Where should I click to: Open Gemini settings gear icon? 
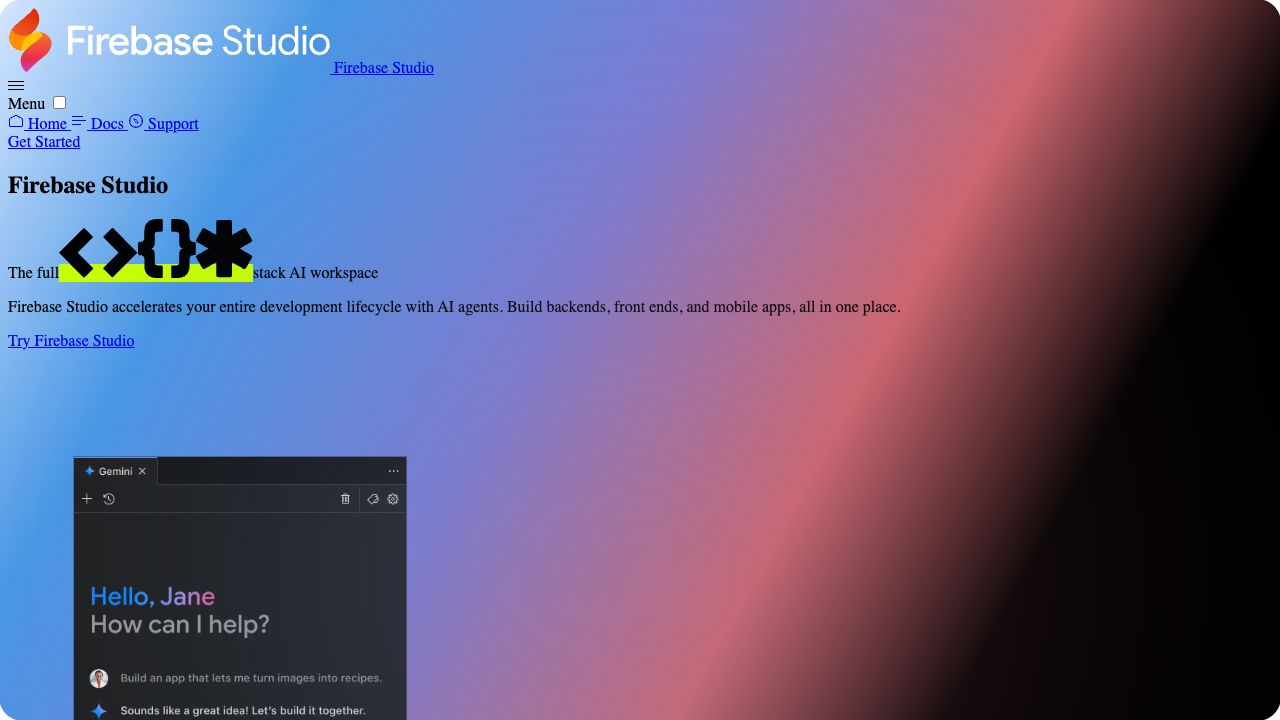[393, 499]
